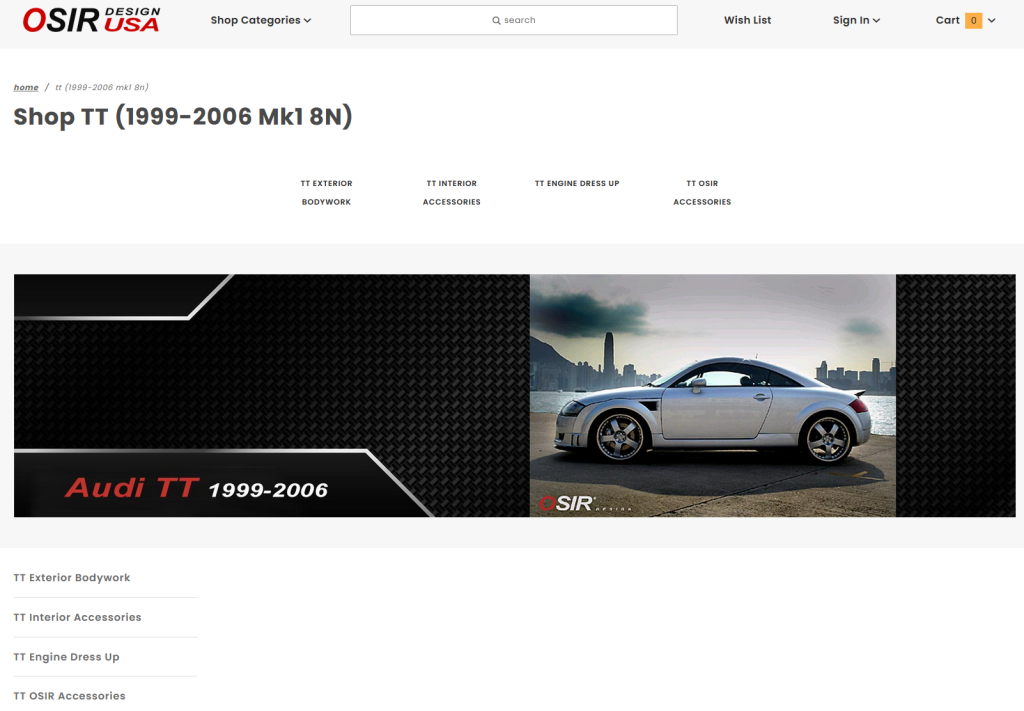Click the OSIR Design USA logo
The height and width of the screenshot is (711, 1024).
click(91, 20)
